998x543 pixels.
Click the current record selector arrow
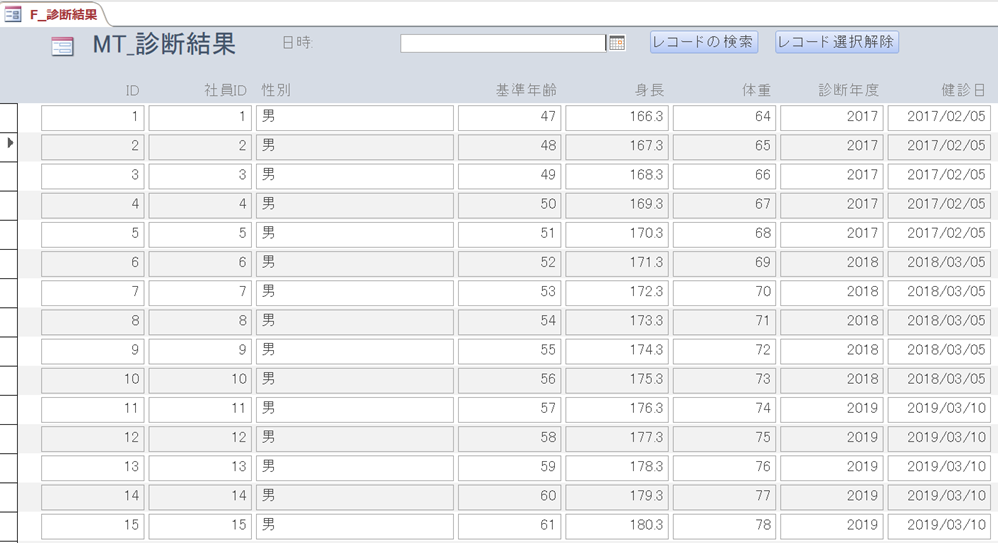coord(10,144)
